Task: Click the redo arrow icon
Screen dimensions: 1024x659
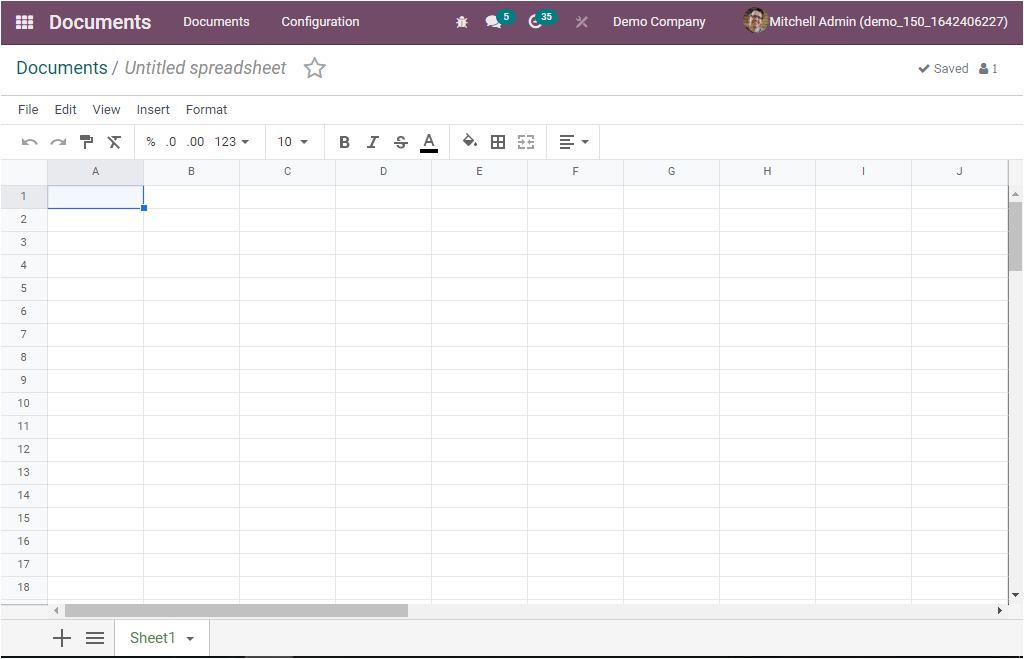Action: [x=58, y=142]
